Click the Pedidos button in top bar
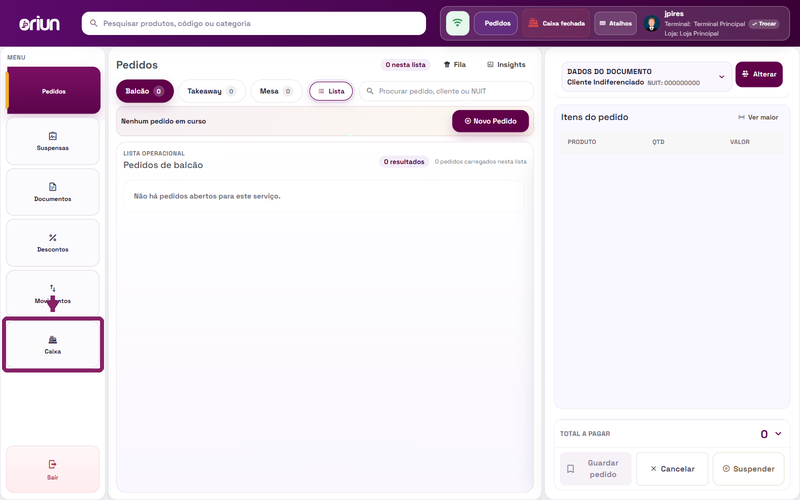This screenshot has width=800, height=500. [496, 23]
